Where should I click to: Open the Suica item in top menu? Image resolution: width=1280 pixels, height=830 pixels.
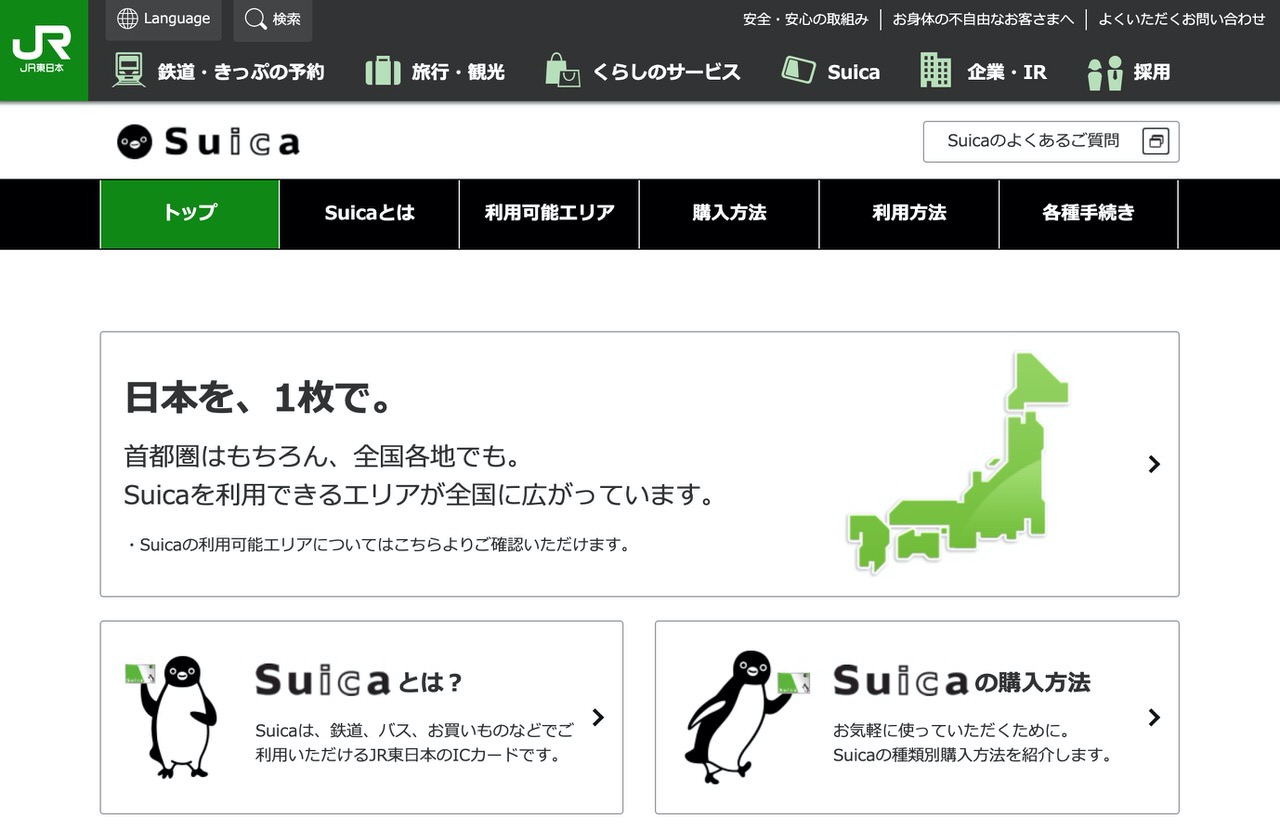(x=830, y=71)
